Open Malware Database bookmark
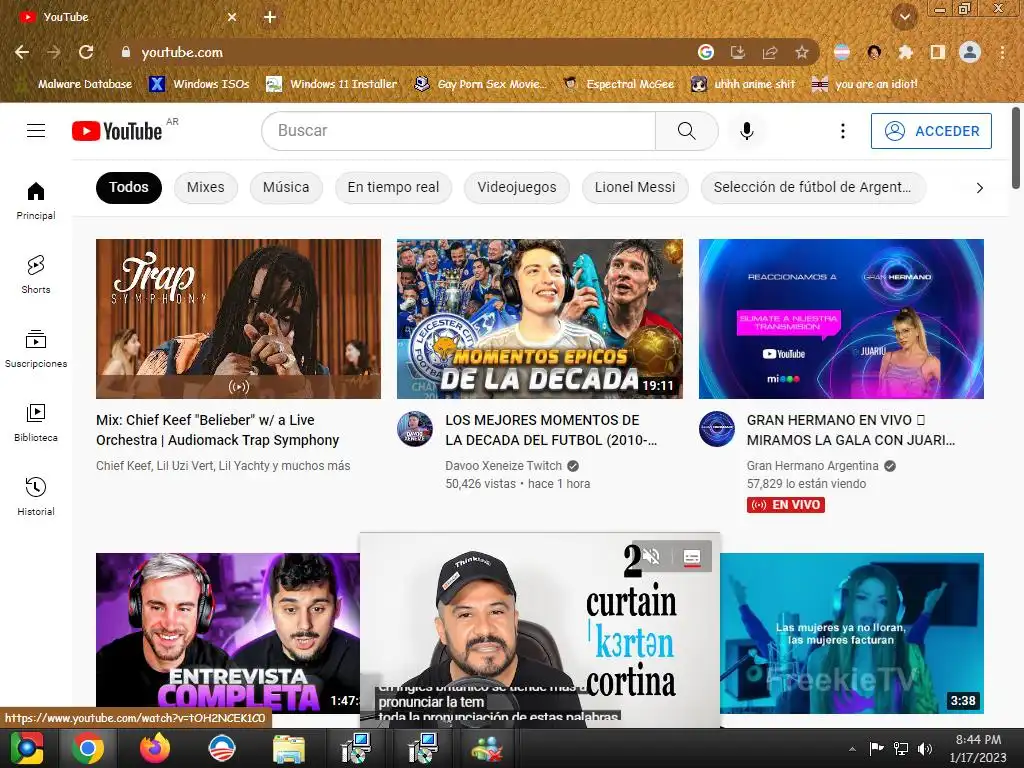Image resolution: width=1024 pixels, height=768 pixels. [76, 84]
